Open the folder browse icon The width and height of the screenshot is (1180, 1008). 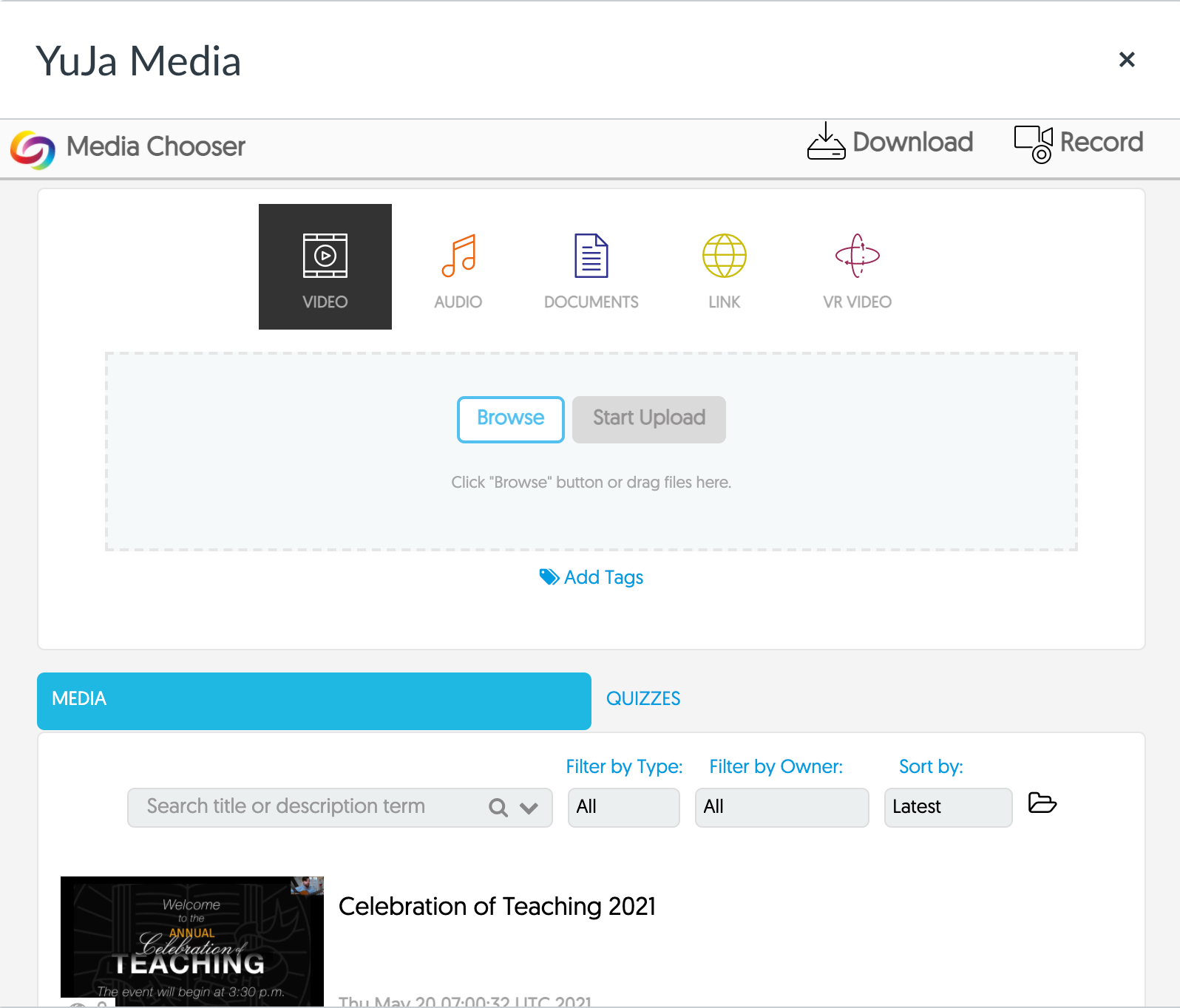pyautogui.click(x=1042, y=803)
